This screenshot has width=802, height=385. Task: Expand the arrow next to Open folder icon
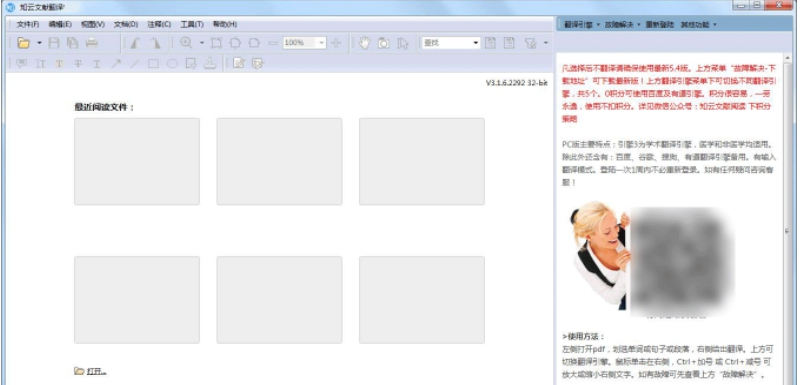tap(39, 43)
